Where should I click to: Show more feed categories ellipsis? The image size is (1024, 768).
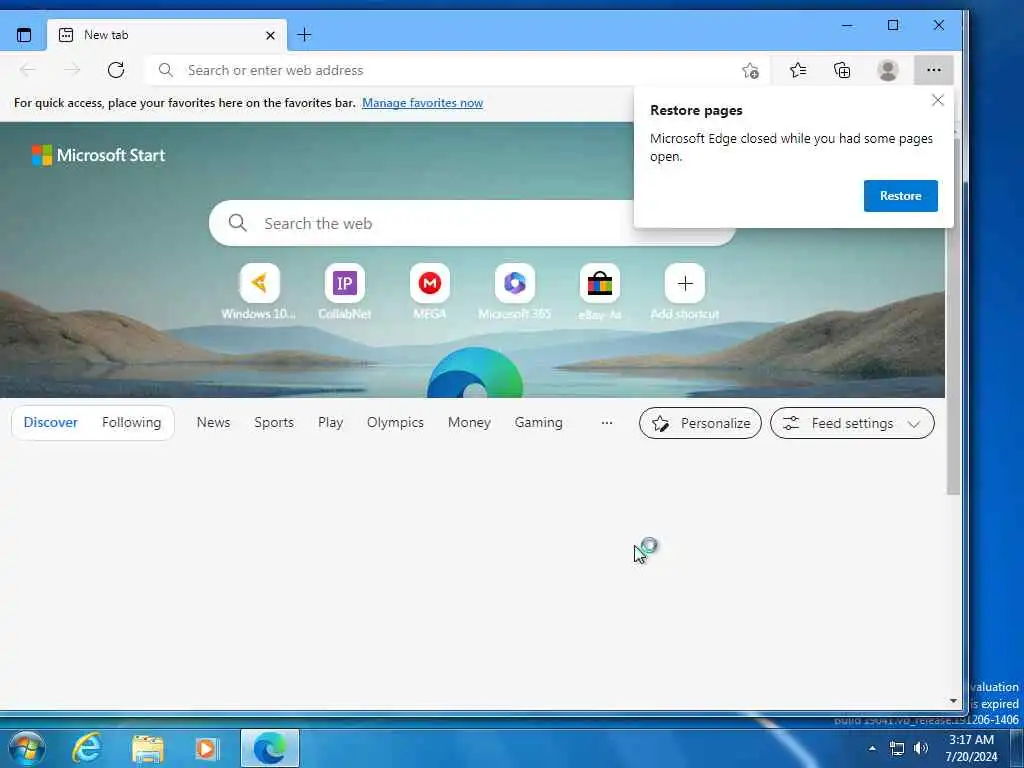[x=607, y=423]
